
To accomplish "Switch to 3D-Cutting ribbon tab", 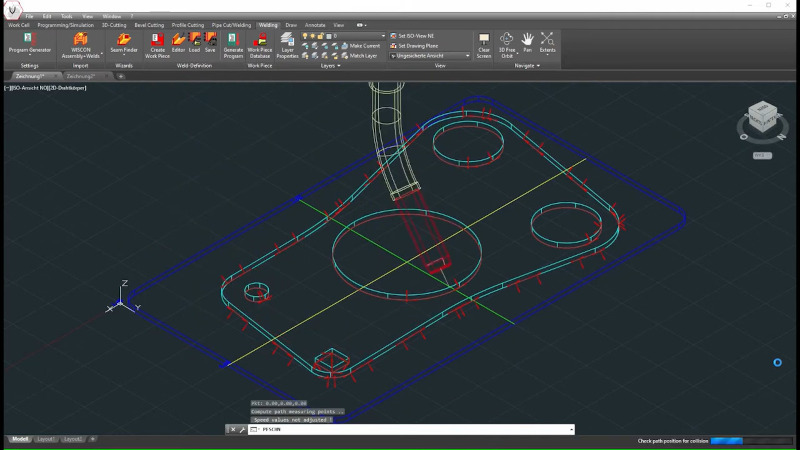I will click(114, 25).
